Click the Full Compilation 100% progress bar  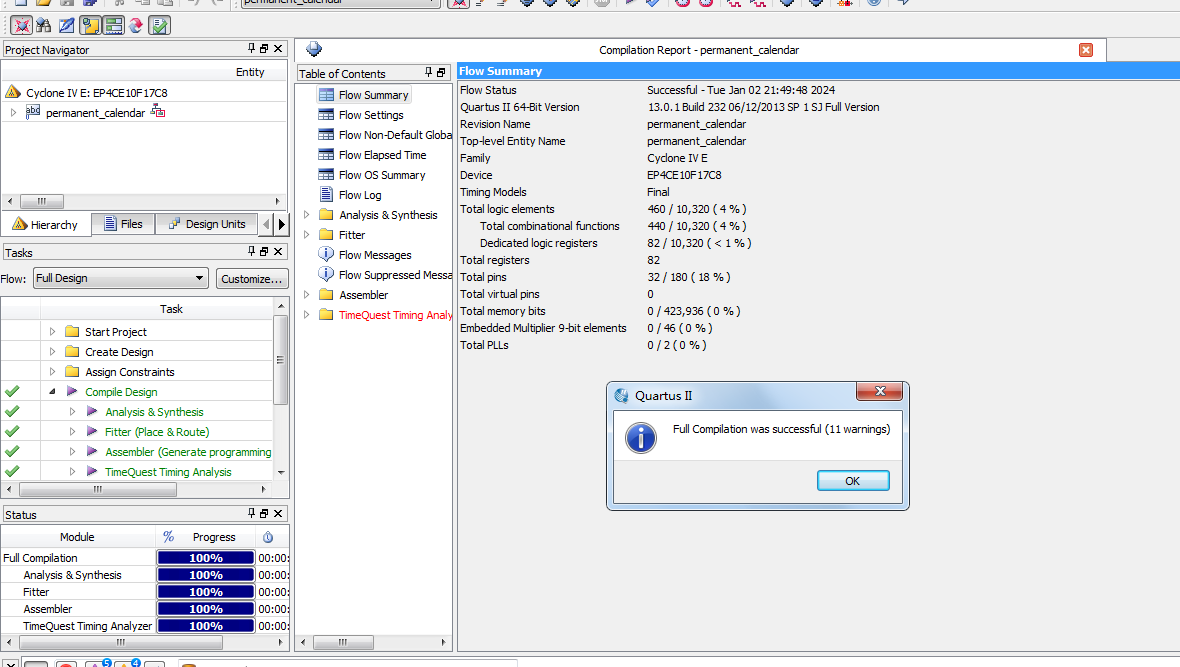point(205,558)
